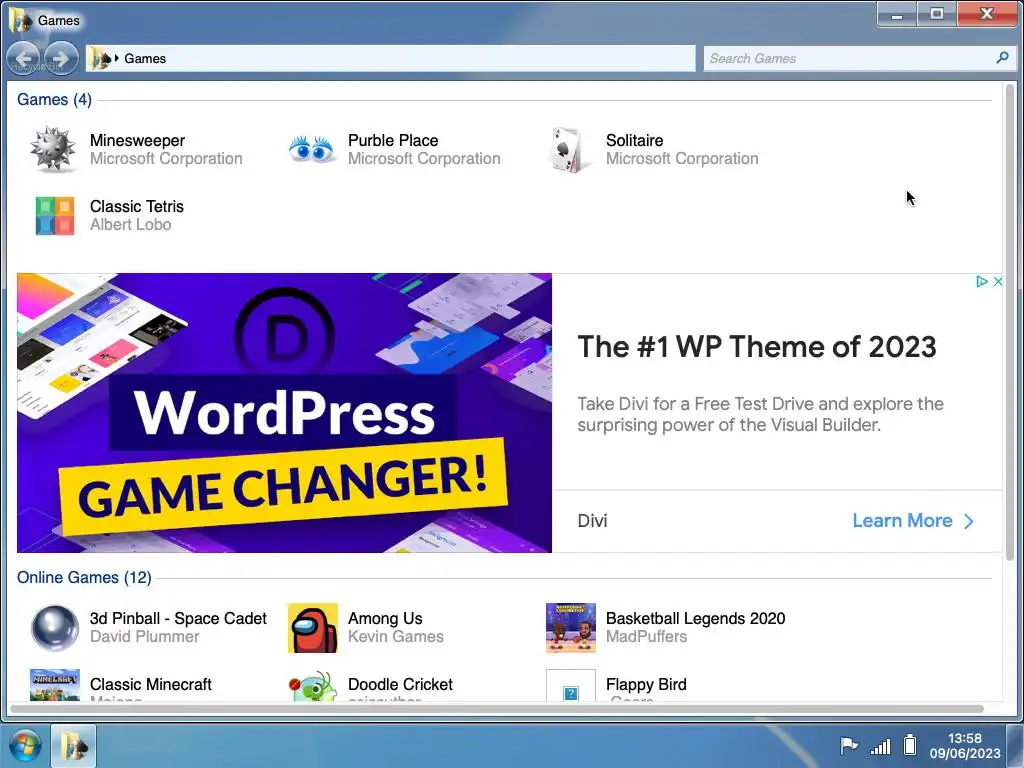This screenshot has height=768, width=1024.
Task: Click 'Basketball Legends 2020' label
Action: (696, 618)
